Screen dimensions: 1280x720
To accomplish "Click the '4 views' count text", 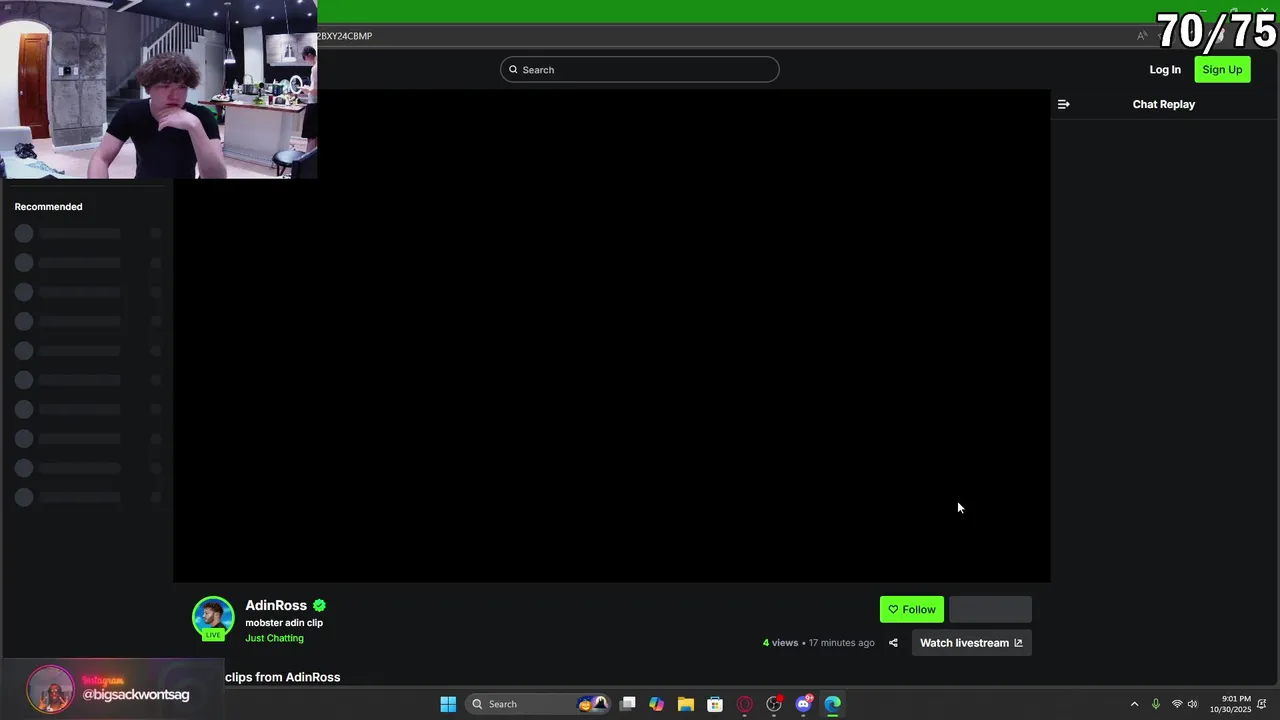I will (x=780, y=643).
